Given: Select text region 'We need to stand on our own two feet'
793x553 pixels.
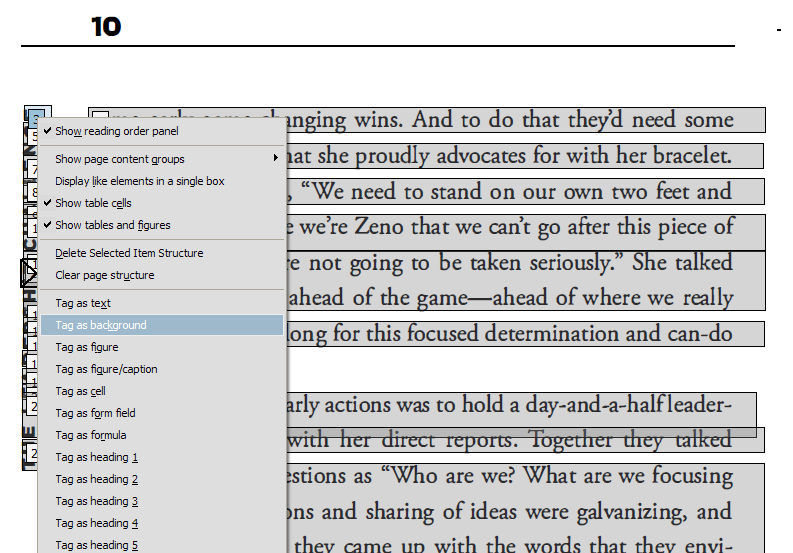Looking at the screenshot, I should pos(496,191).
